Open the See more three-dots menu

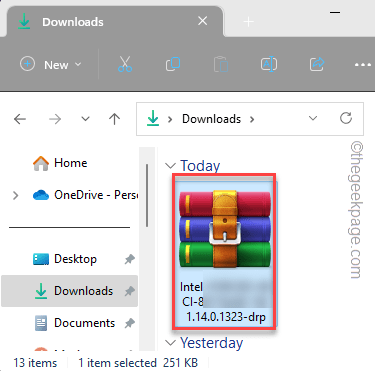pos(363,65)
